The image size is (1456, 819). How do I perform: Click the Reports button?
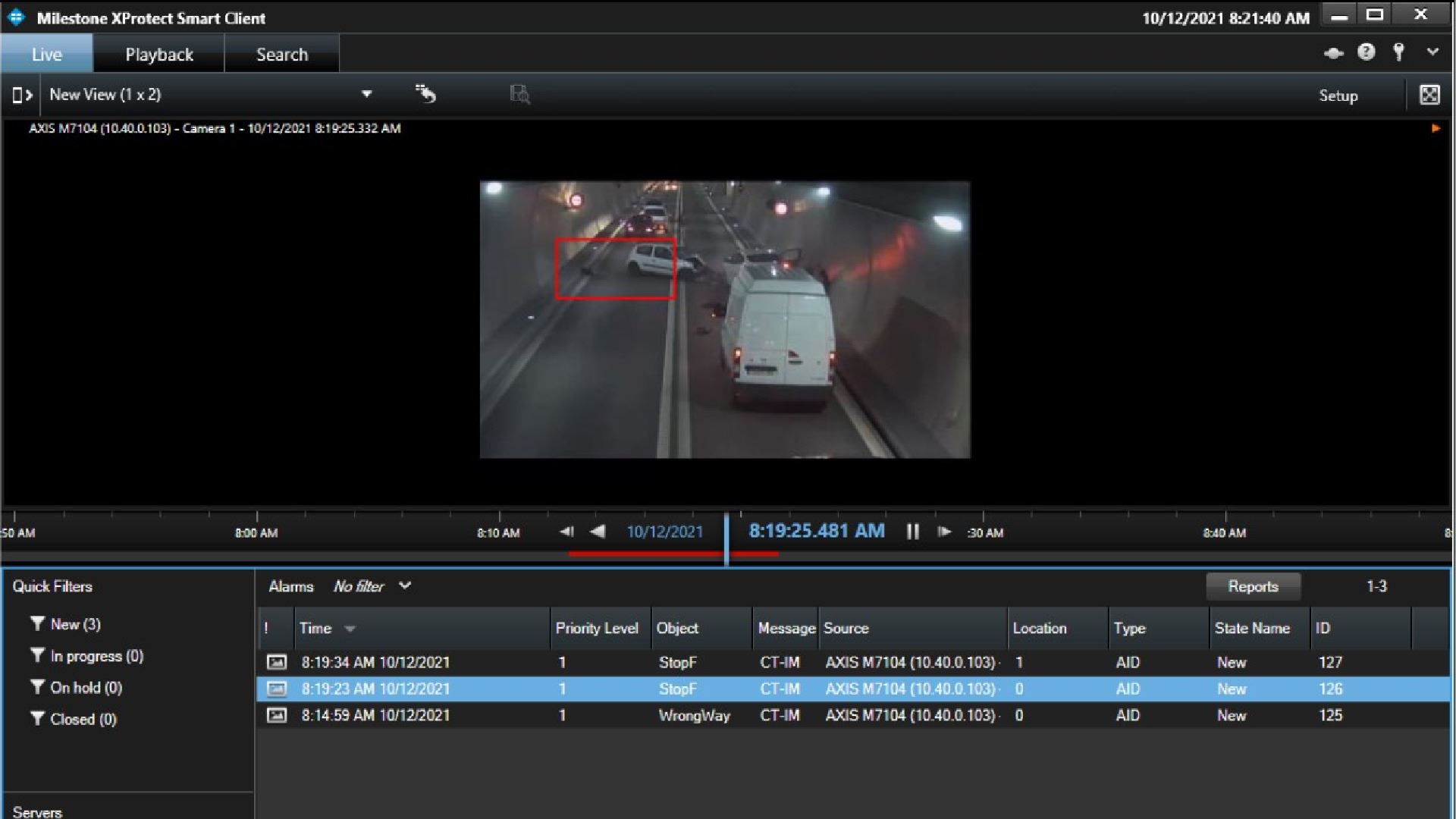[1253, 586]
